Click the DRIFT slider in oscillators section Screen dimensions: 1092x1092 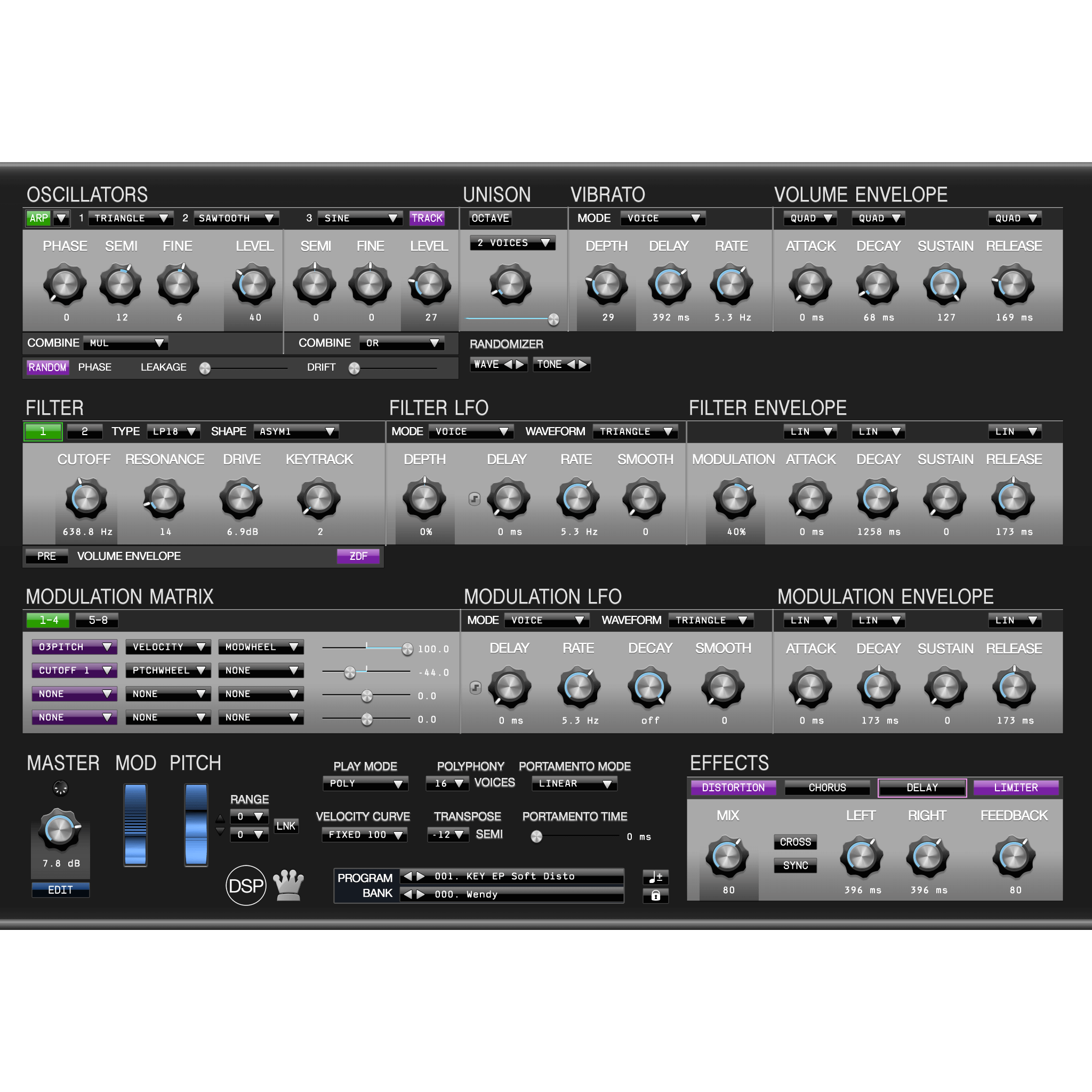pos(355,368)
